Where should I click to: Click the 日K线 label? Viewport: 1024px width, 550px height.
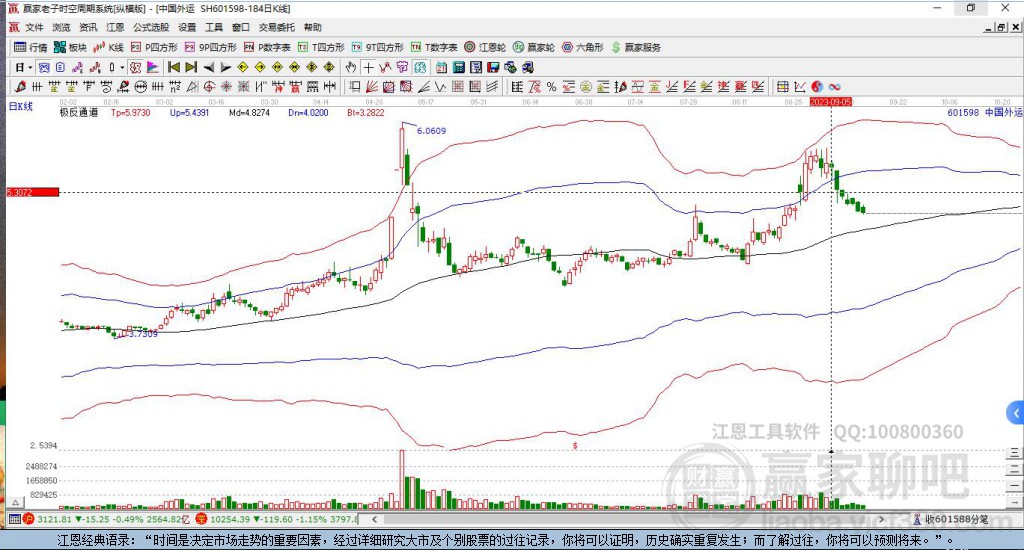coord(20,106)
